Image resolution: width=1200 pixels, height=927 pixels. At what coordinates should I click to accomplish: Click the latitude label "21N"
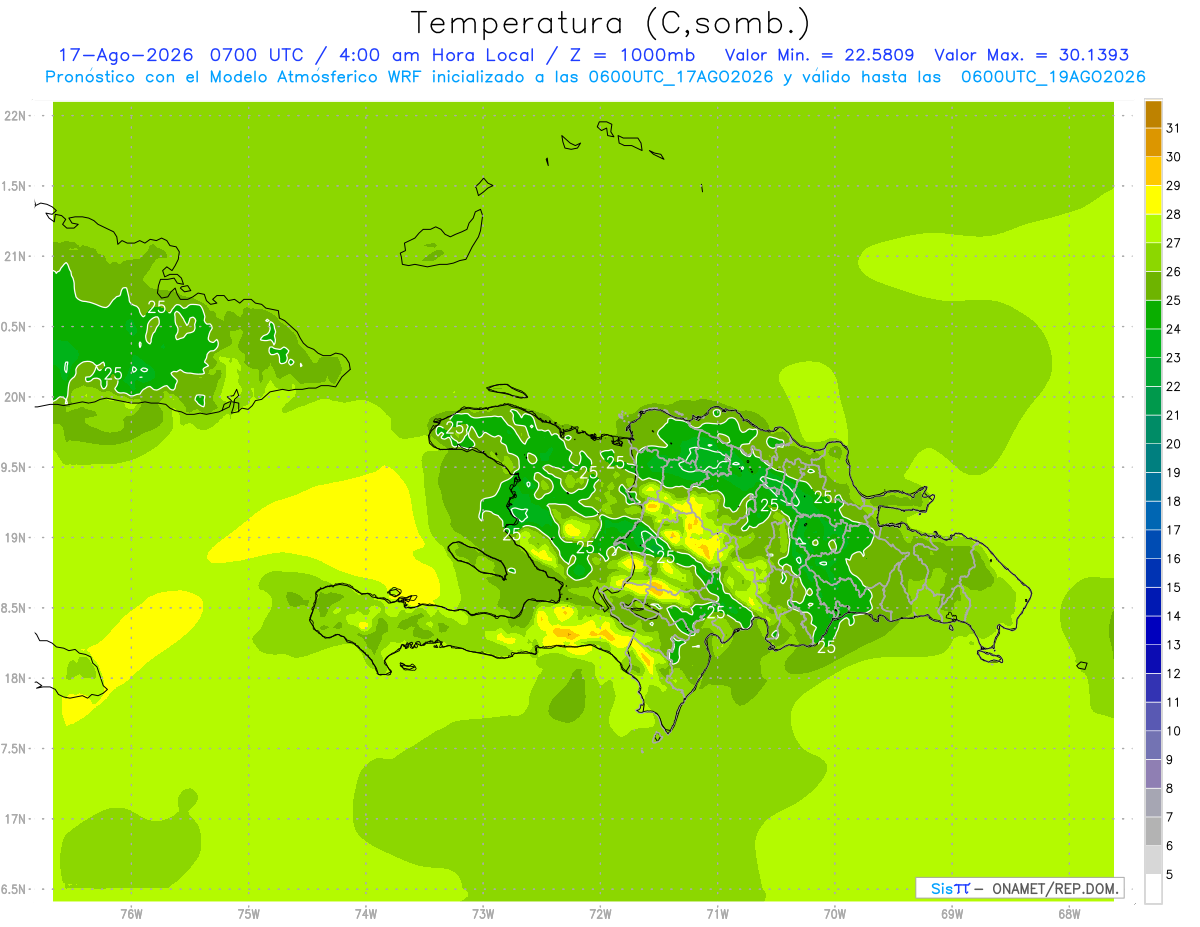(x=14, y=257)
